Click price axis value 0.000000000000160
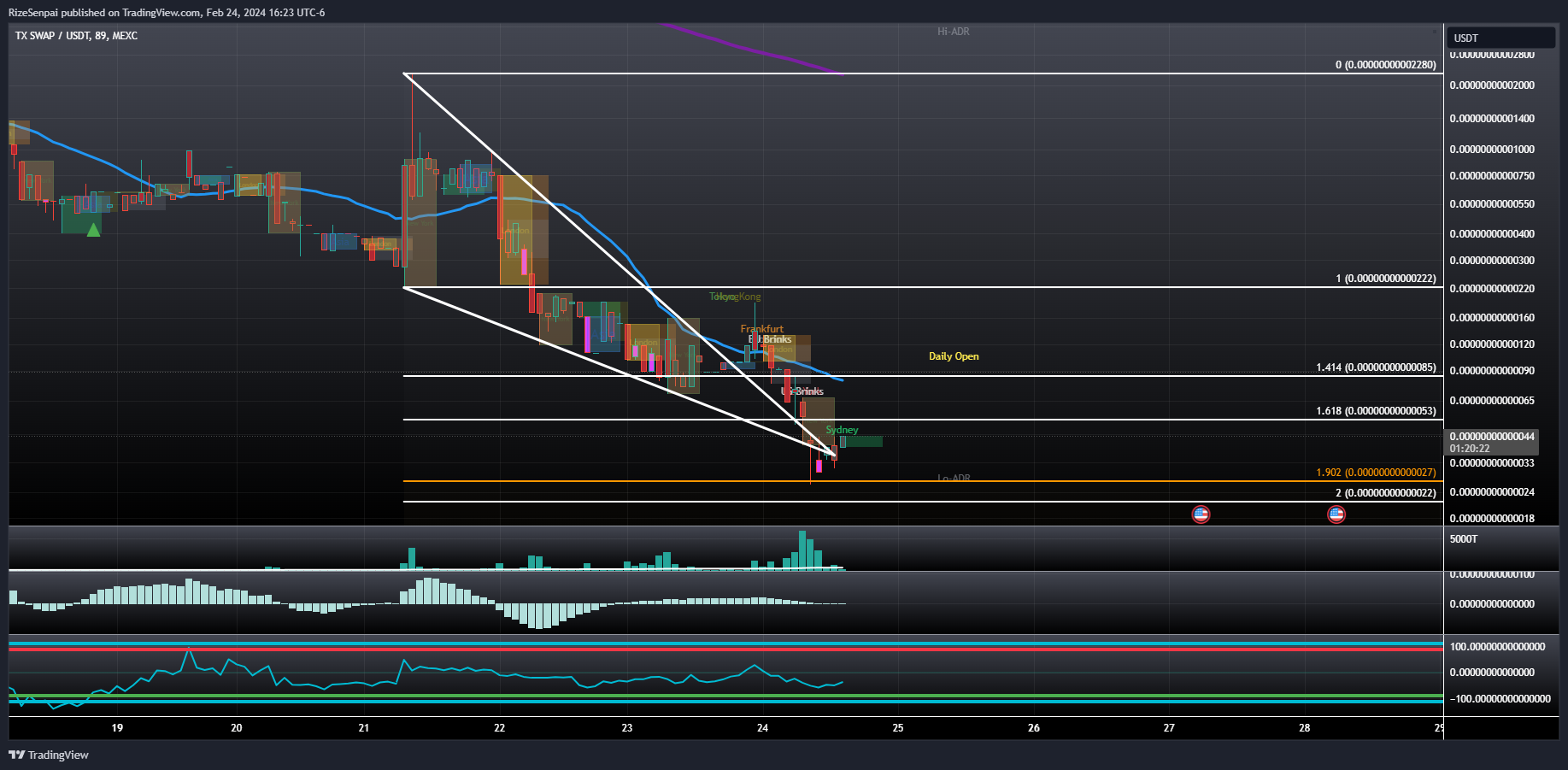 coord(1492,318)
